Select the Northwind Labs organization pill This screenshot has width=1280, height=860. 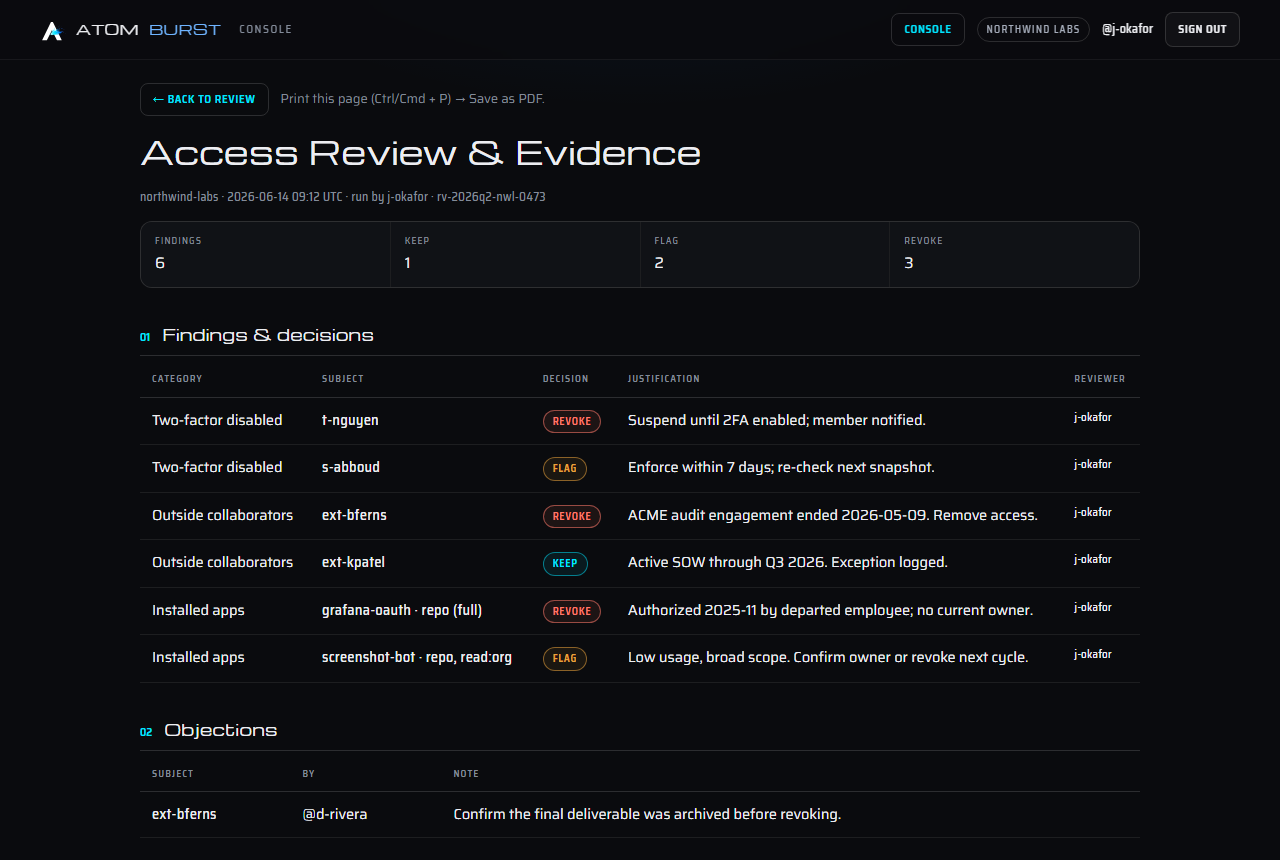(1033, 29)
